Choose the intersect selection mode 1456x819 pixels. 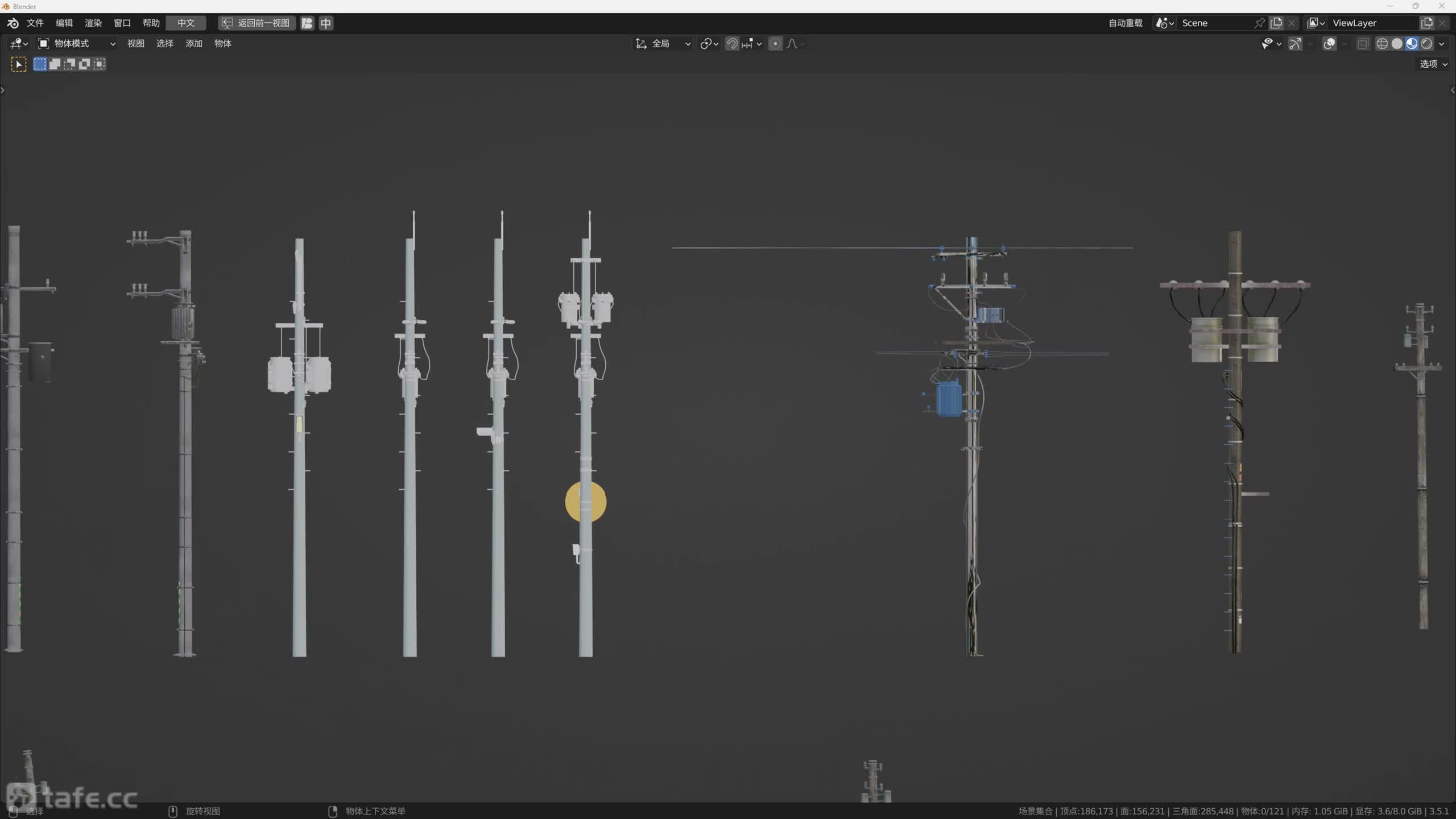point(99,64)
